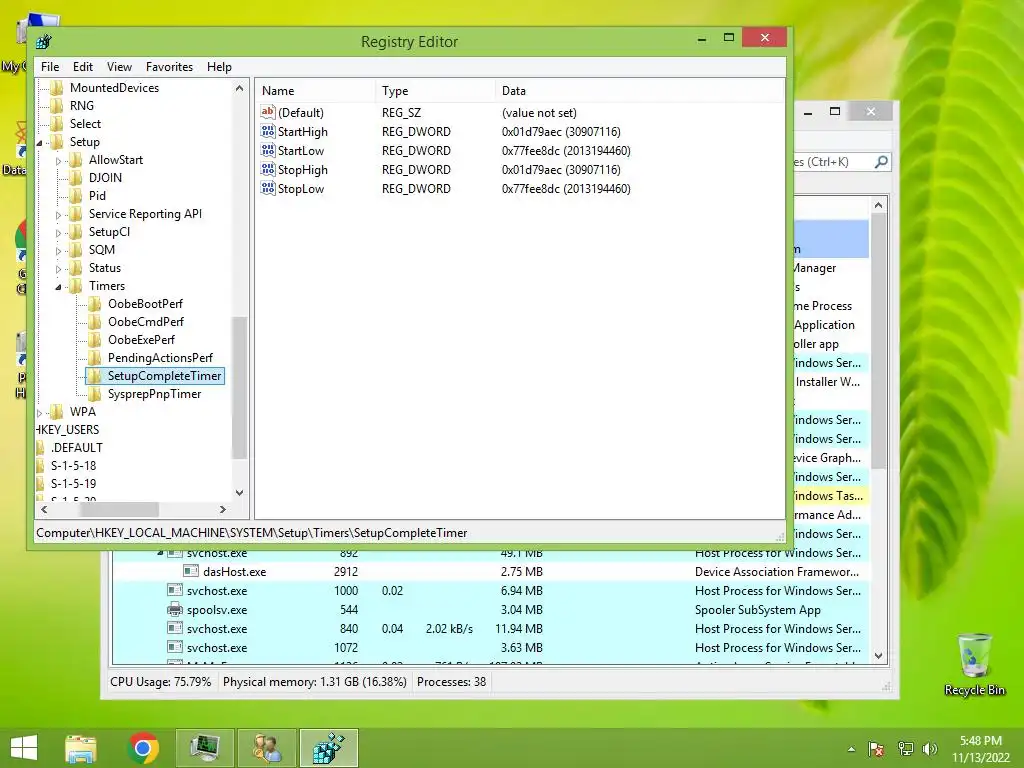Show hidden tray icons arrow
Screen dimensions: 1024x768
[851, 749]
